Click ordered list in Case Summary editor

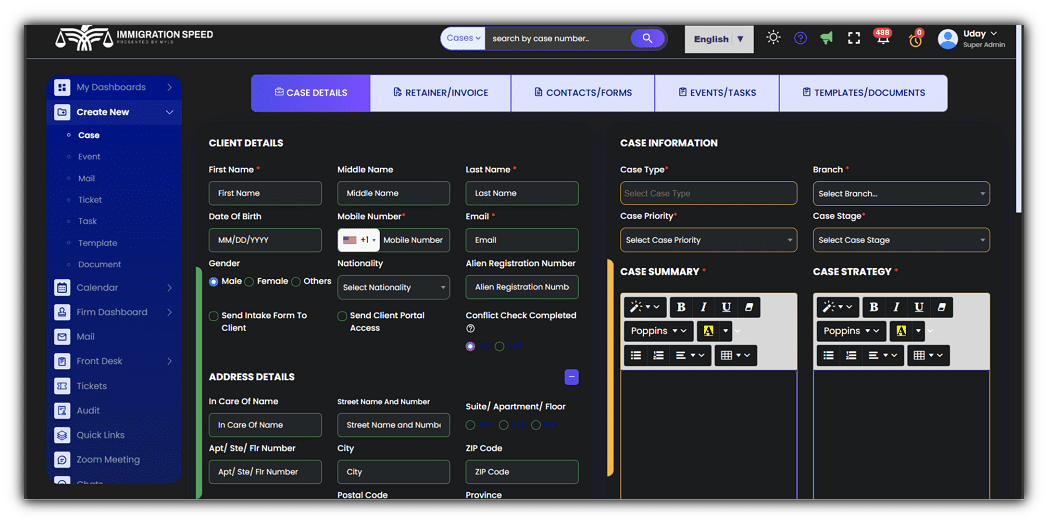[658, 356]
